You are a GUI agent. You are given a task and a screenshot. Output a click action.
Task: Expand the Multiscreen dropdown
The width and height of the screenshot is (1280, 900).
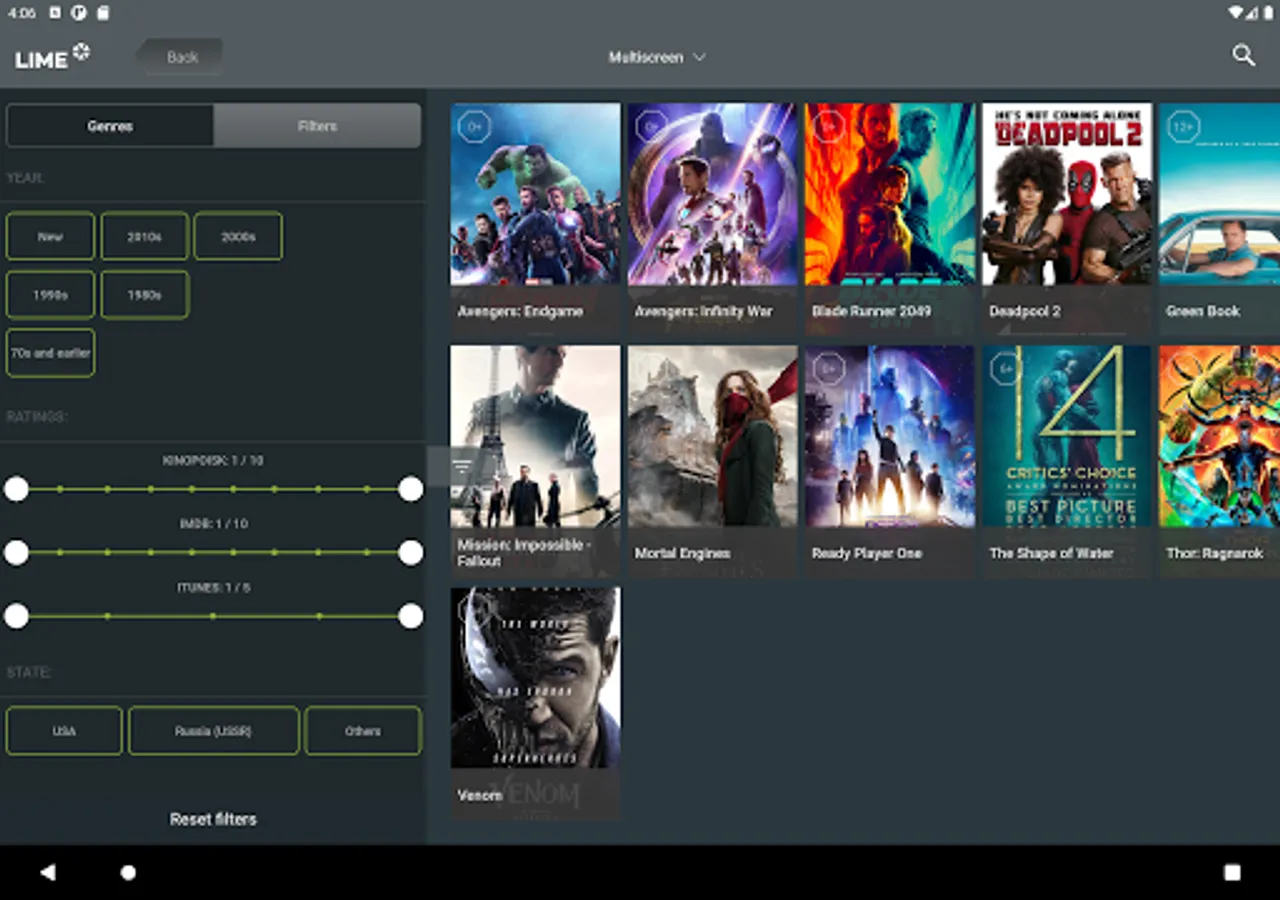point(657,57)
